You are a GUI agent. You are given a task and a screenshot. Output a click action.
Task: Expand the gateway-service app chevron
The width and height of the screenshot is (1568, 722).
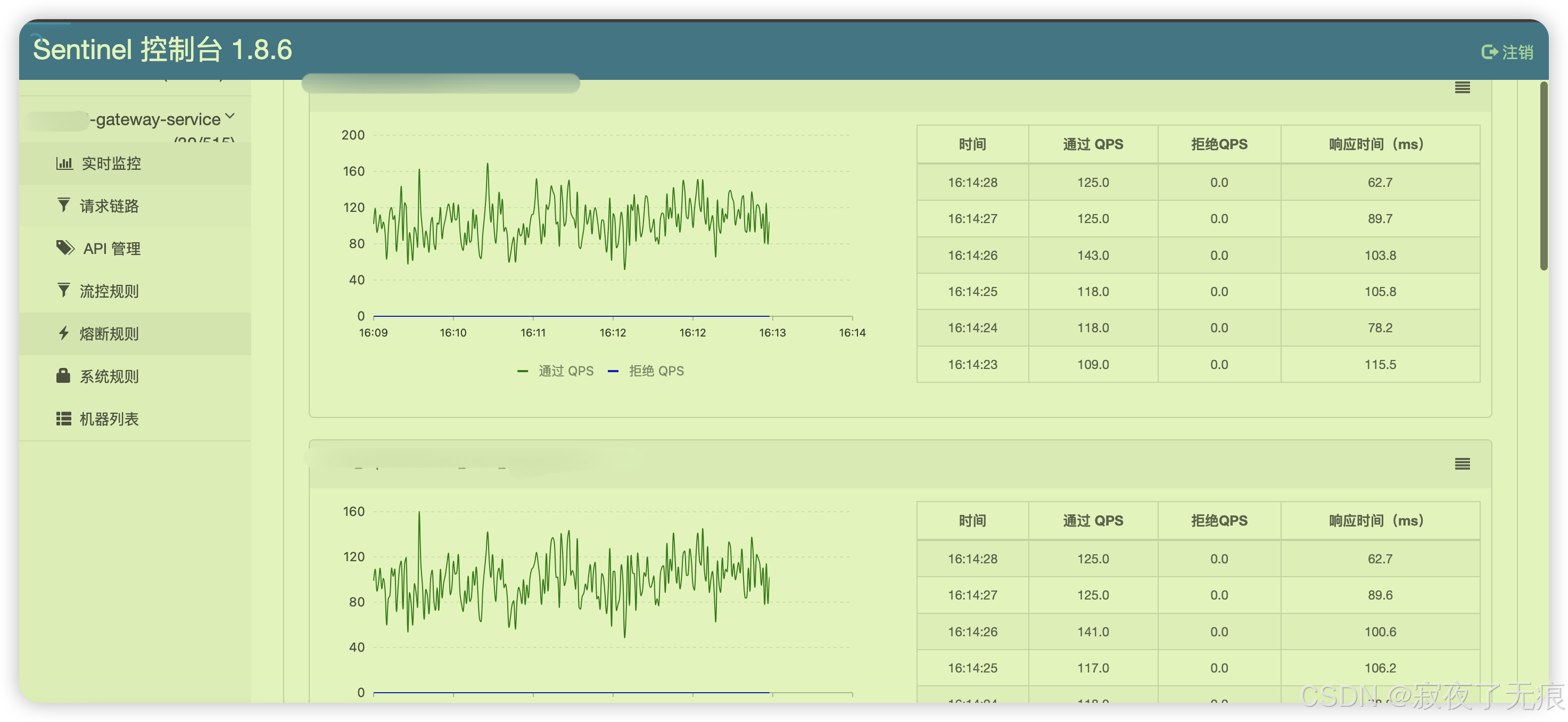[x=229, y=116]
